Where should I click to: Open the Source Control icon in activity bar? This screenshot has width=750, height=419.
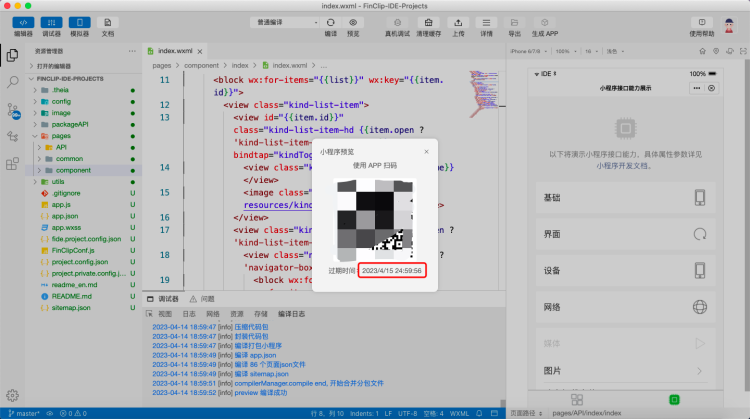pyautogui.click(x=13, y=110)
